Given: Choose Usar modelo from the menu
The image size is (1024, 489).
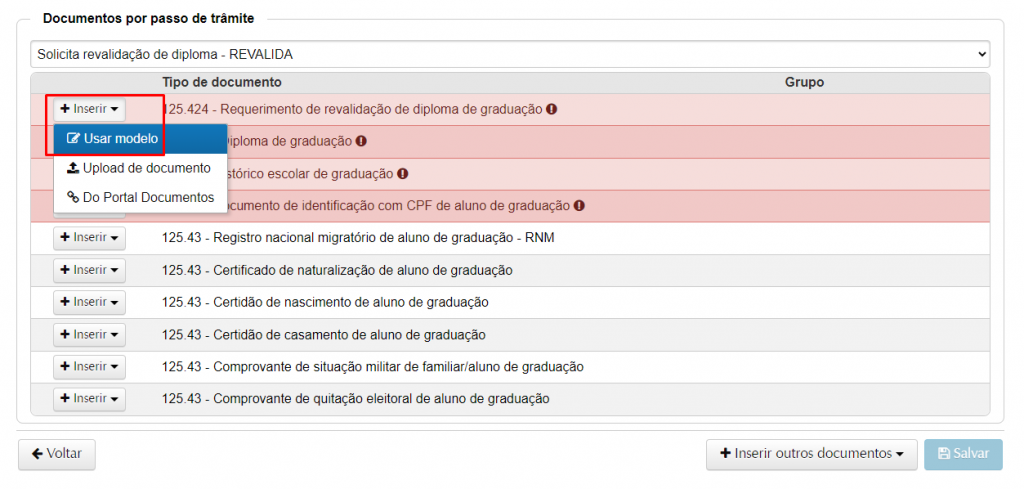Looking at the screenshot, I should (120, 139).
